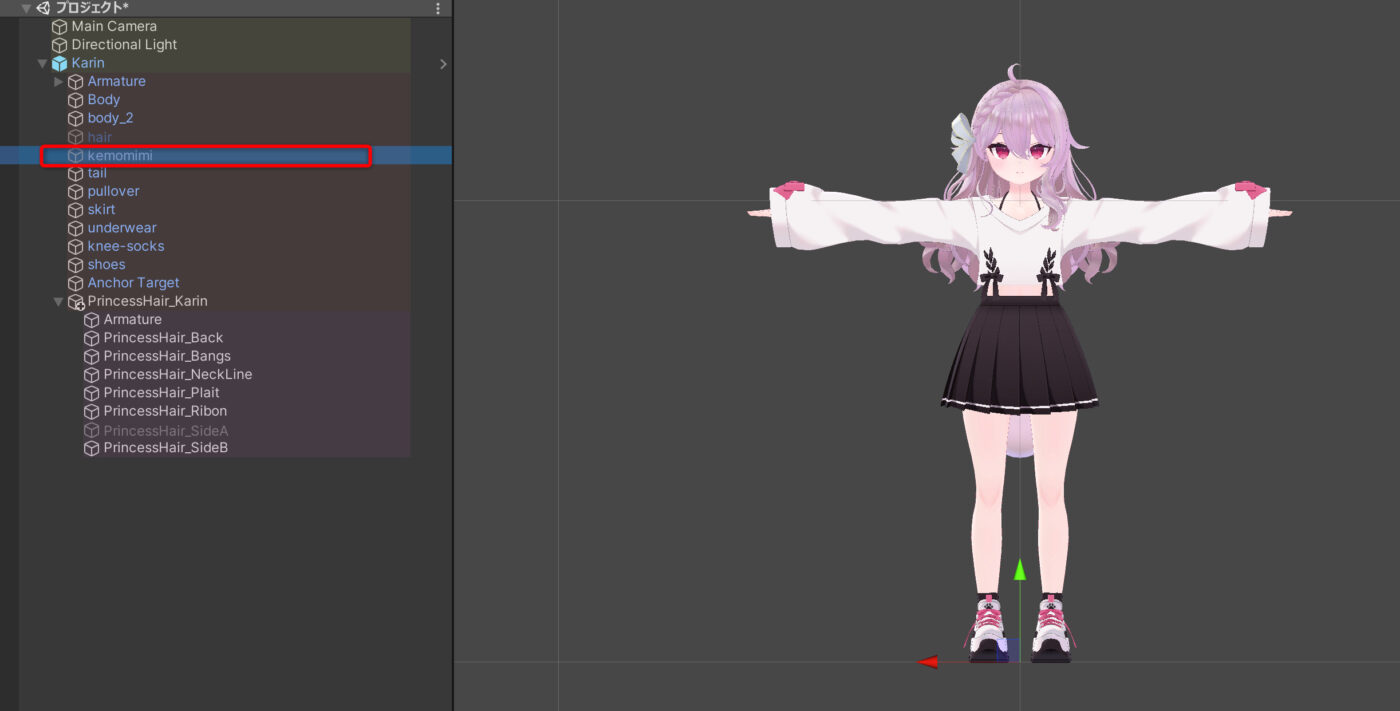Screen dimensions: 1400x711
Task: Select the shoes object
Action: 106,265
